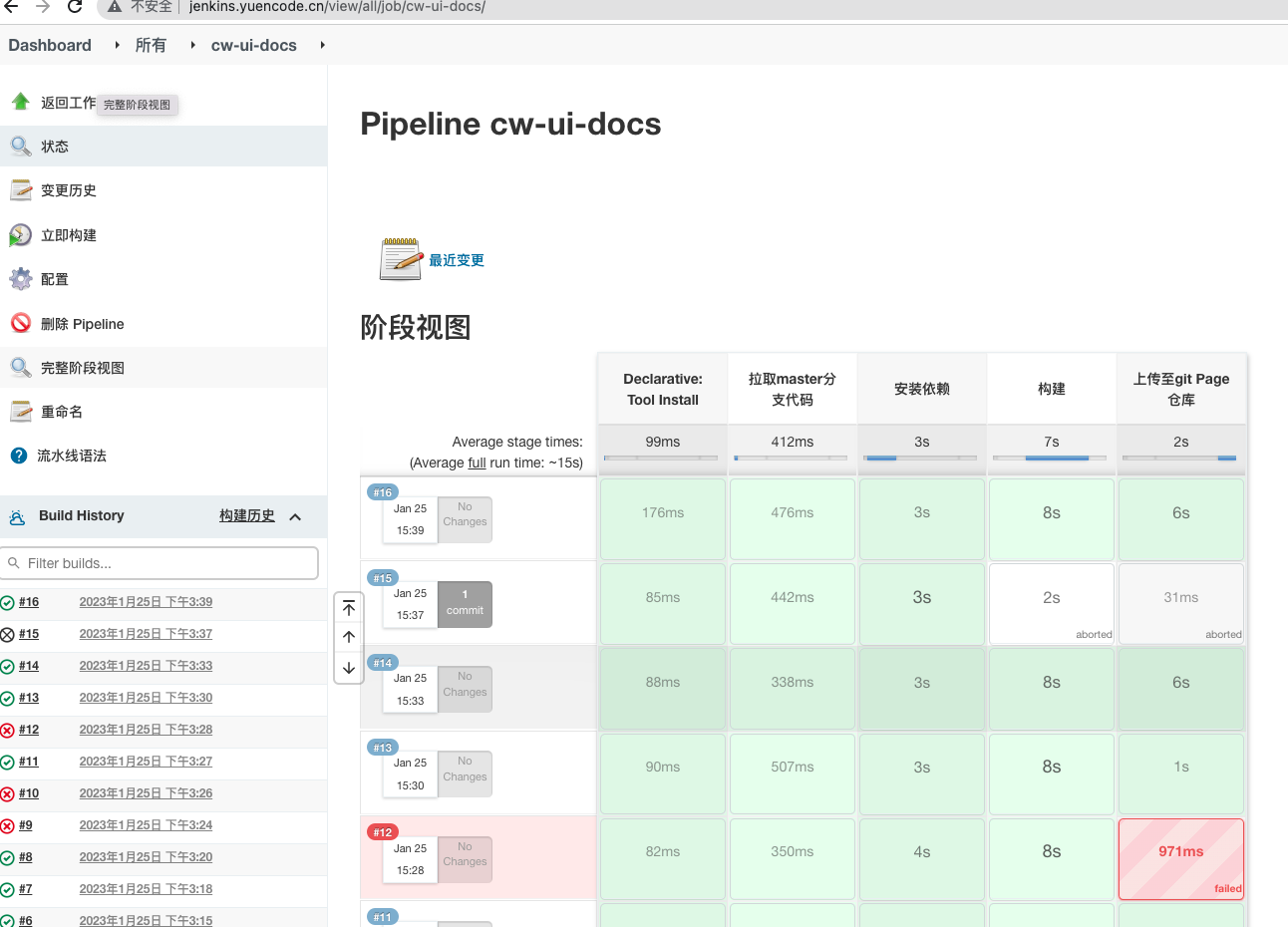Click the 阶段视图 heading
Image resolution: width=1288 pixels, height=927 pixels.
tap(416, 327)
